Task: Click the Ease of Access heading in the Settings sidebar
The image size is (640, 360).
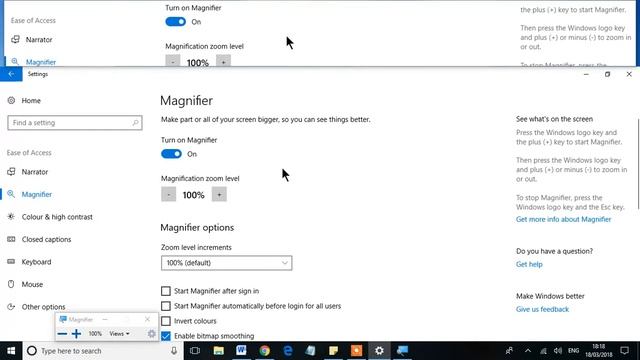Action: click(29, 153)
